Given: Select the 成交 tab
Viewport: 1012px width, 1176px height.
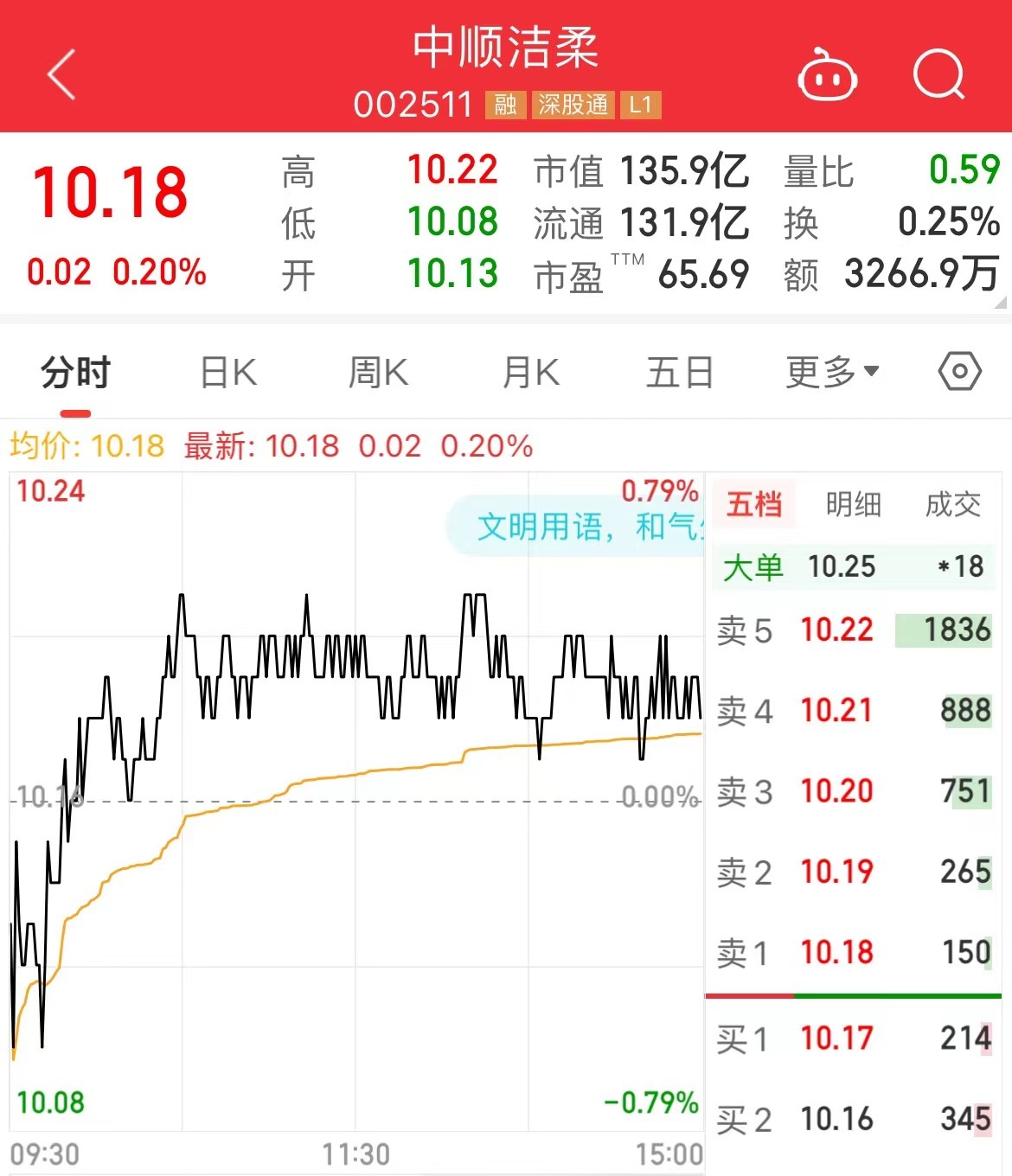Looking at the screenshot, I should 953,503.
